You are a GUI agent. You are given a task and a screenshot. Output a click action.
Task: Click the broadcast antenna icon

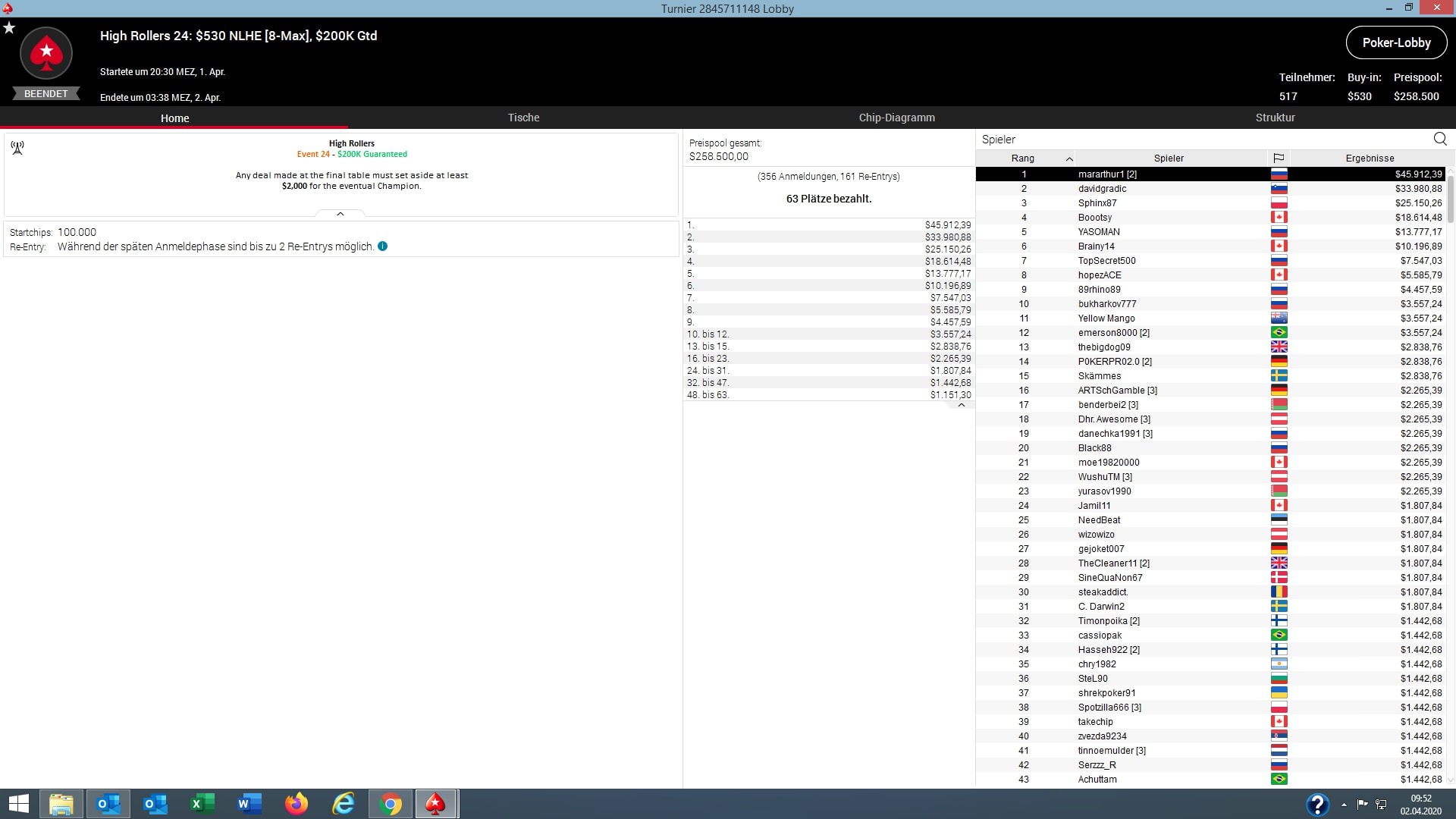click(17, 147)
